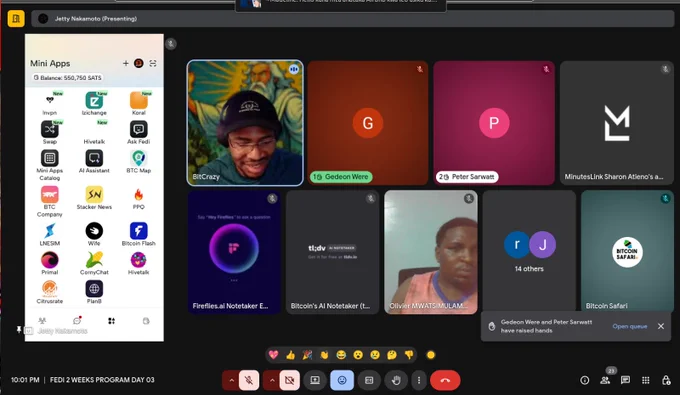Open profile avatar in Mini Apps header

coord(139,63)
